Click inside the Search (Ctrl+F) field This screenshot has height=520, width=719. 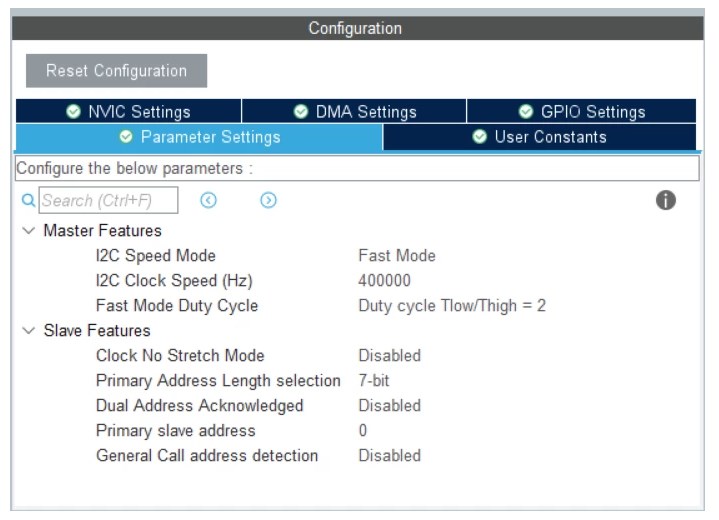click(x=108, y=201)
